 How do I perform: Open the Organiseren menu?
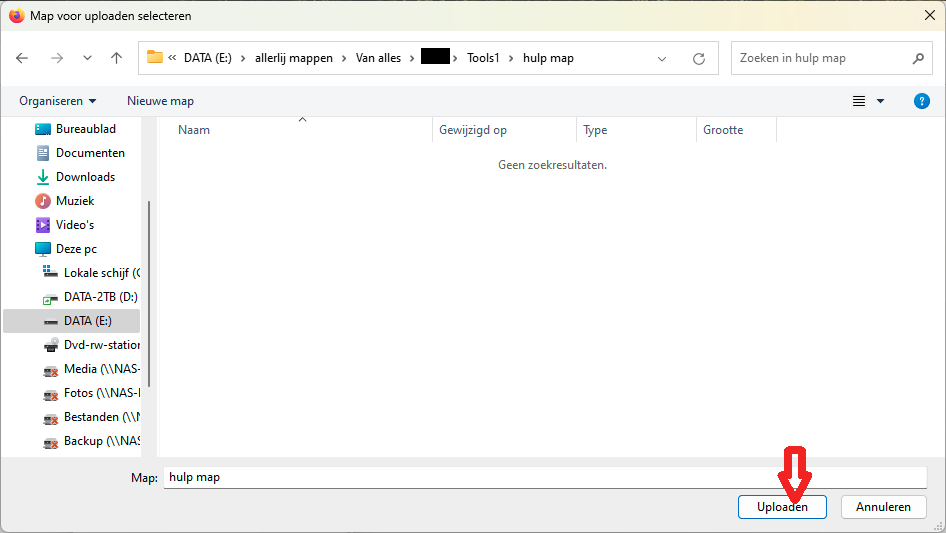click(58, 101)
